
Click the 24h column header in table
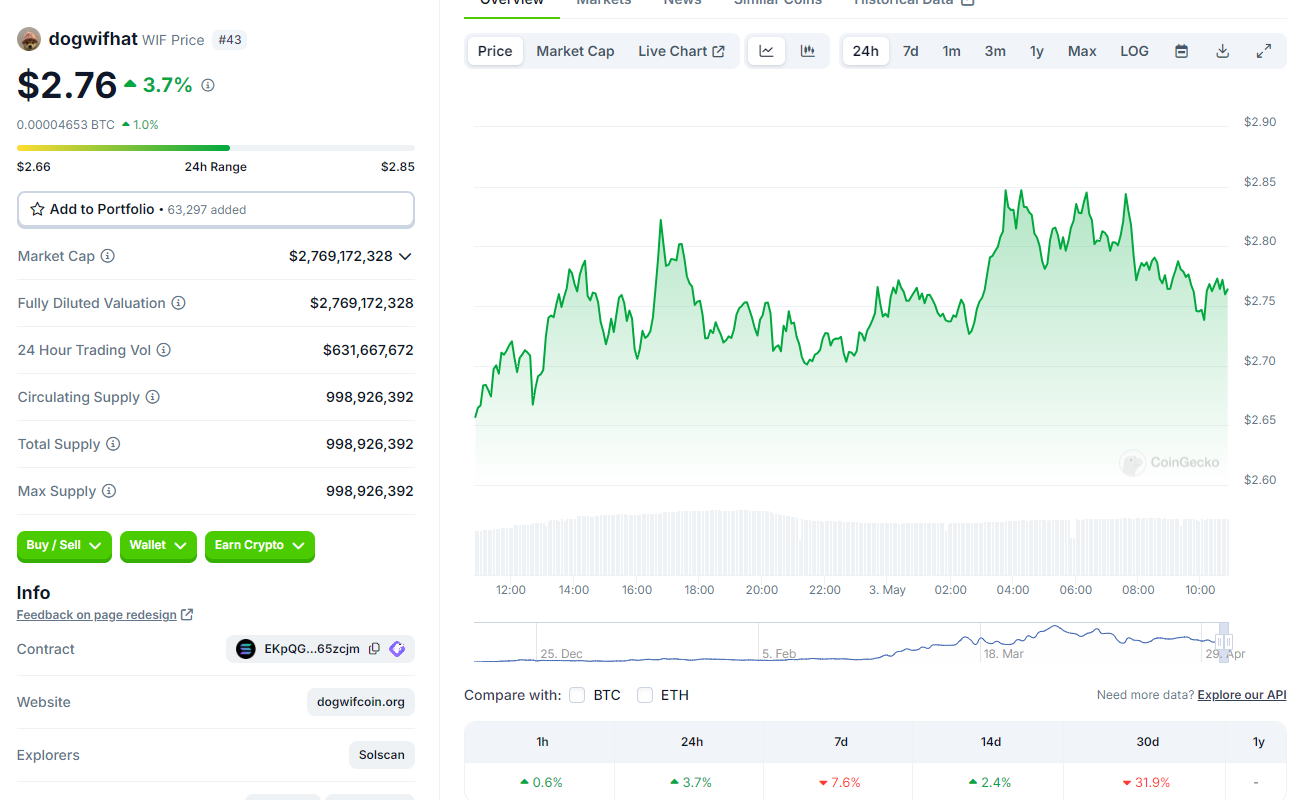tap(692, 742)
